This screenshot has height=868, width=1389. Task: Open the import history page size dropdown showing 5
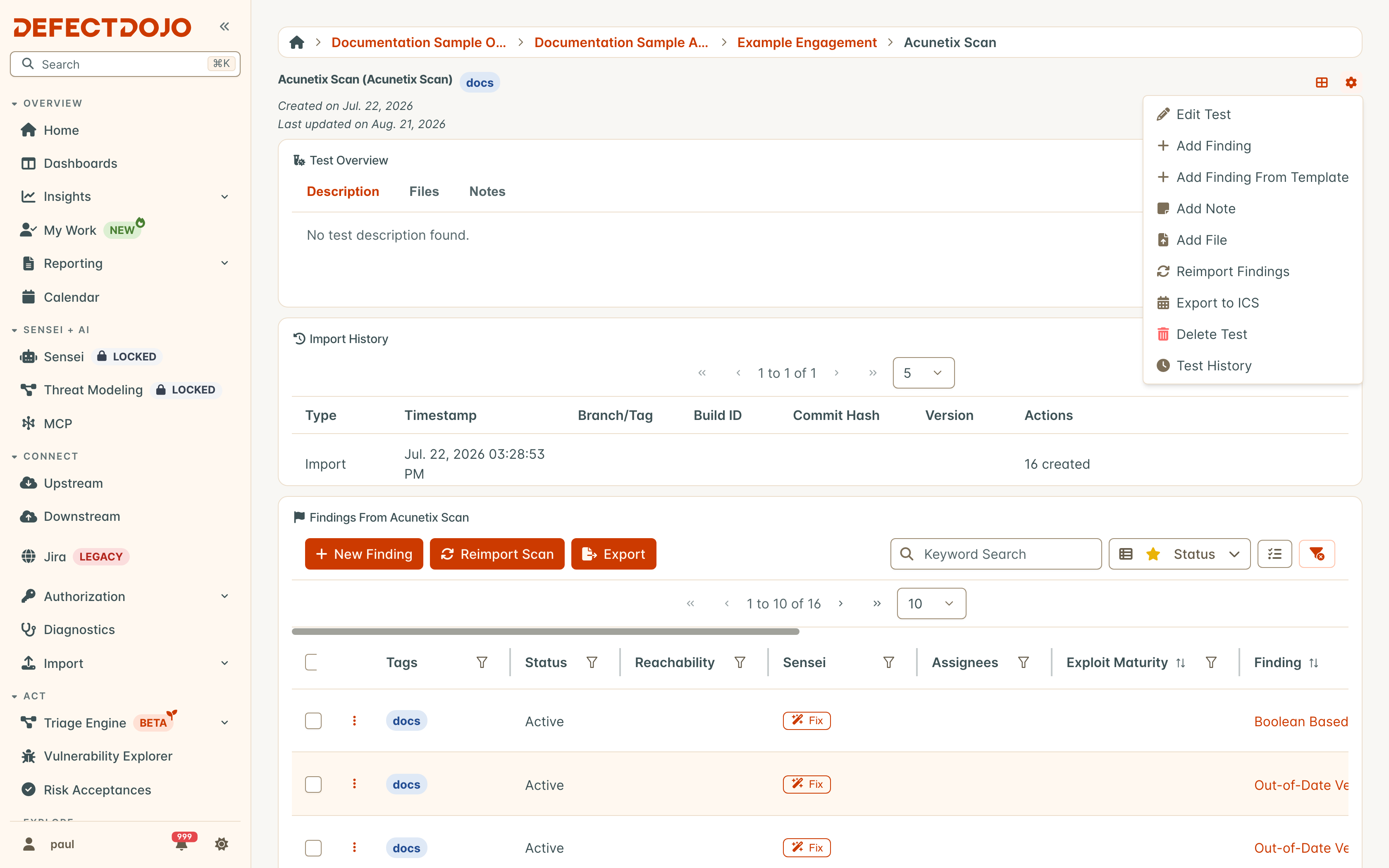pyautogui.click(x=924, y=372)
